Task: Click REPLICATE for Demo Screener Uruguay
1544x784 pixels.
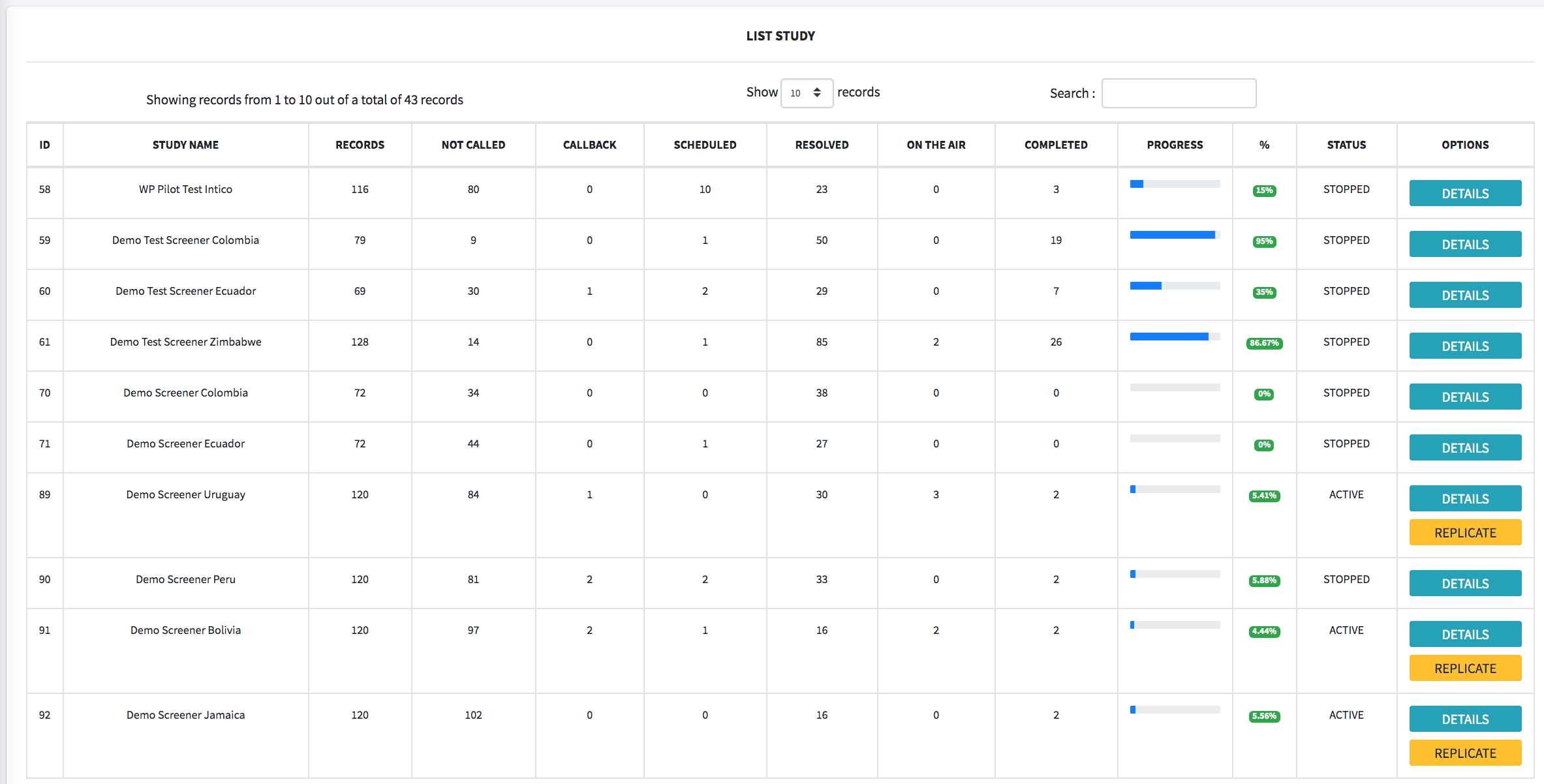Action: [x=1465, y=532]
